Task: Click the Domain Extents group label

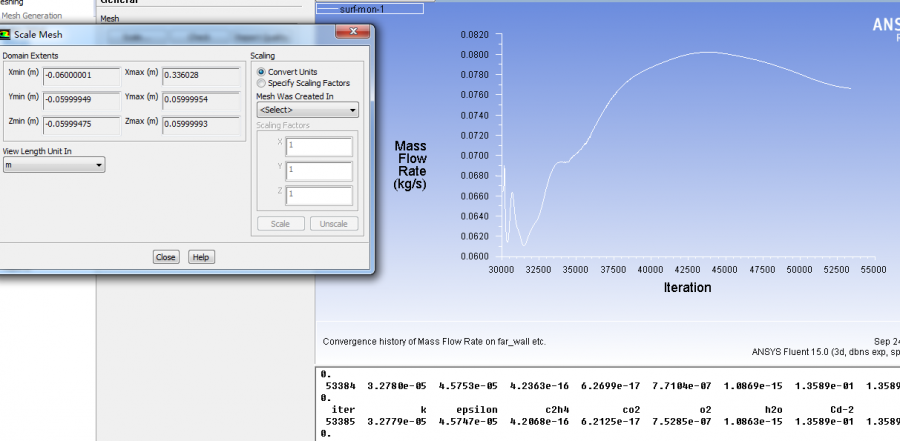Action: coord(30,56)
